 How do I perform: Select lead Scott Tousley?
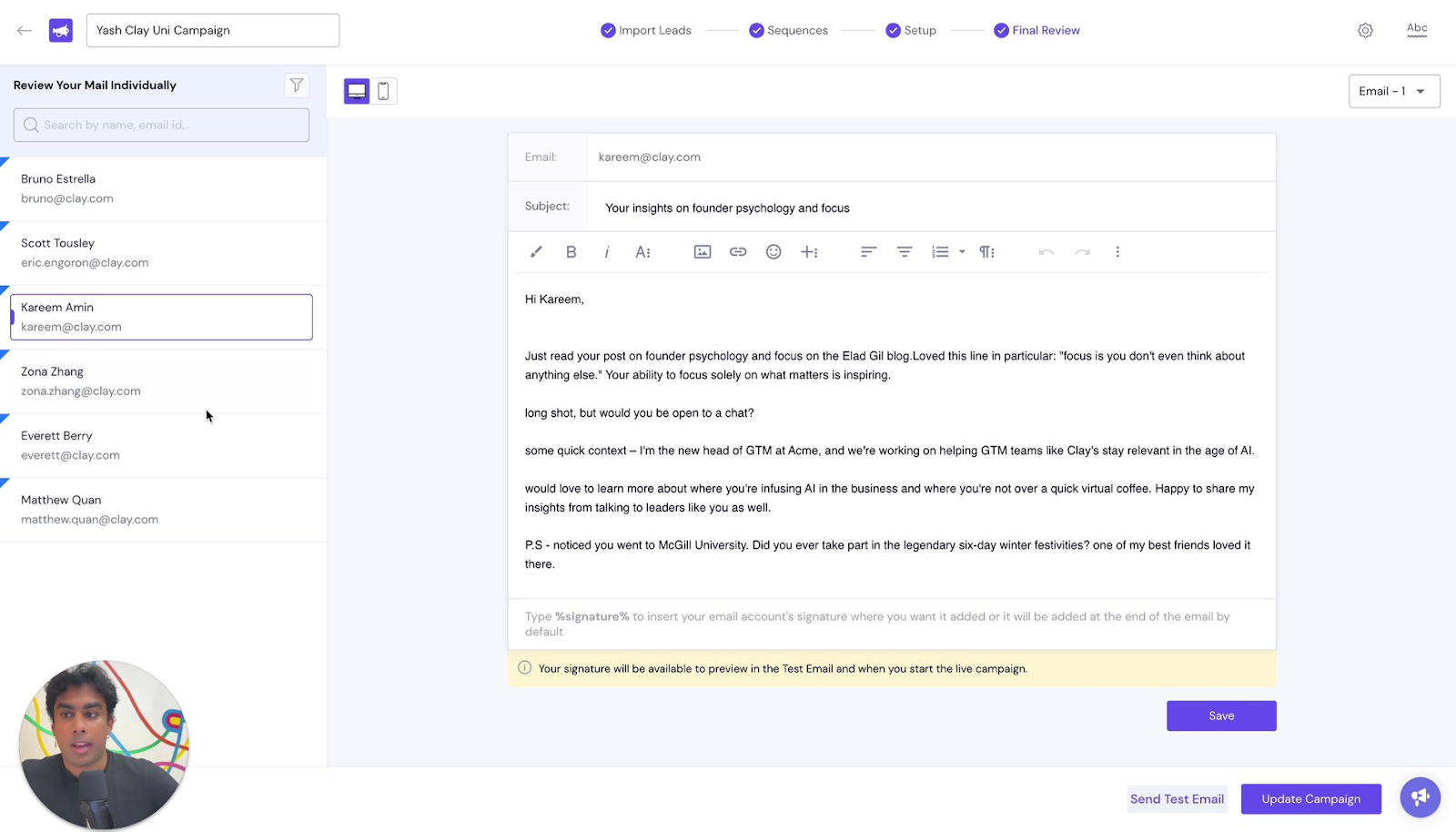[163, 253]
